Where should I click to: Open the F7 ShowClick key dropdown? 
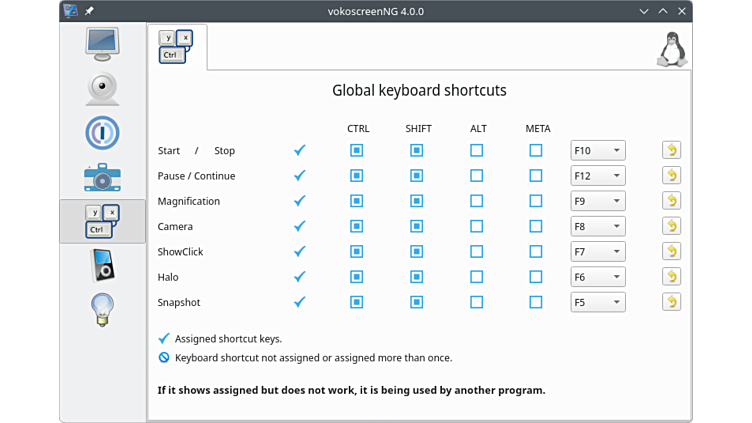[598, 252]
